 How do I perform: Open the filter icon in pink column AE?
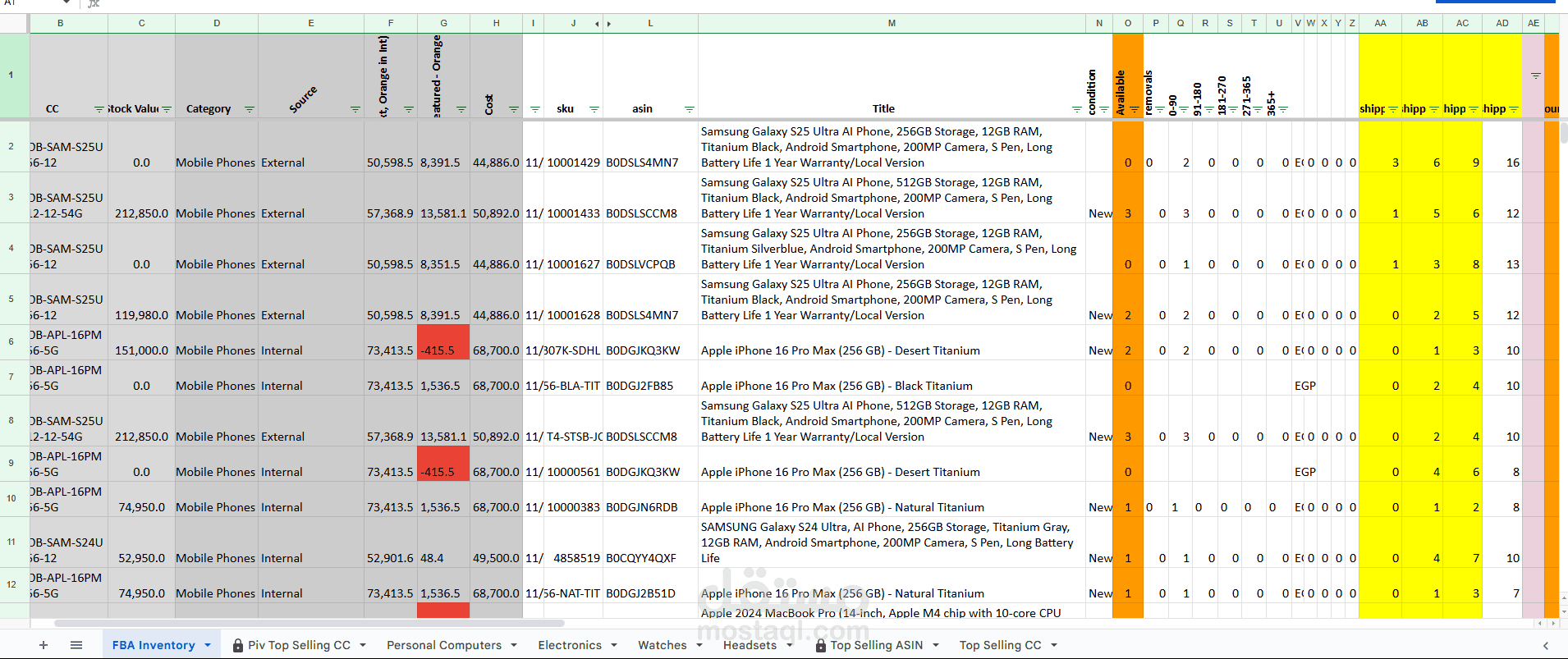pyautogui.click(x=1535, y=76)
